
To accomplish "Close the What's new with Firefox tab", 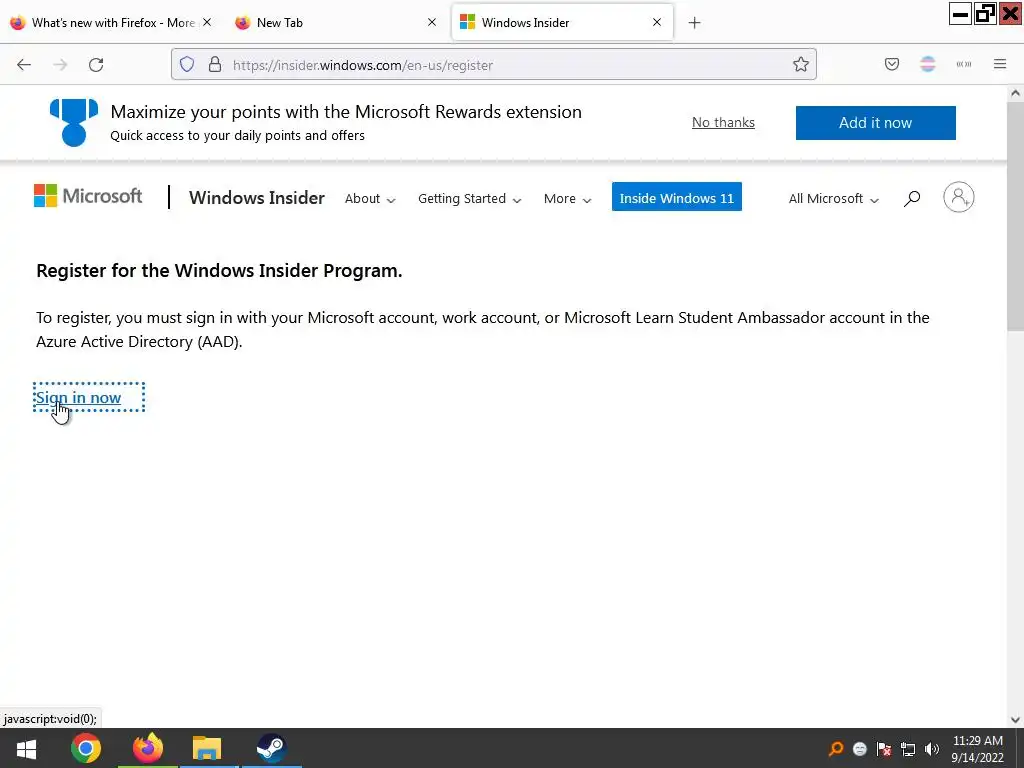I will tap(207, 22).
